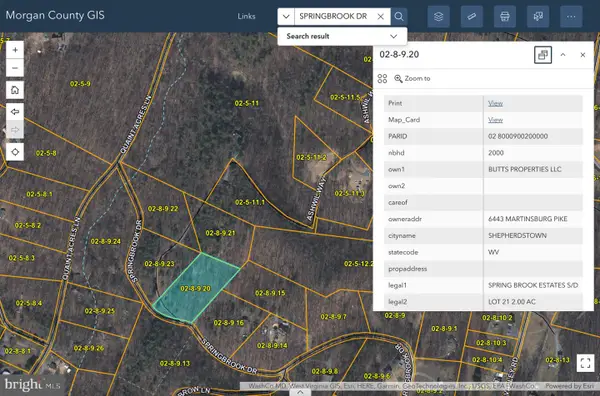Find my location on map
Screen dimensions: 600x396
[x=15, y=152]
